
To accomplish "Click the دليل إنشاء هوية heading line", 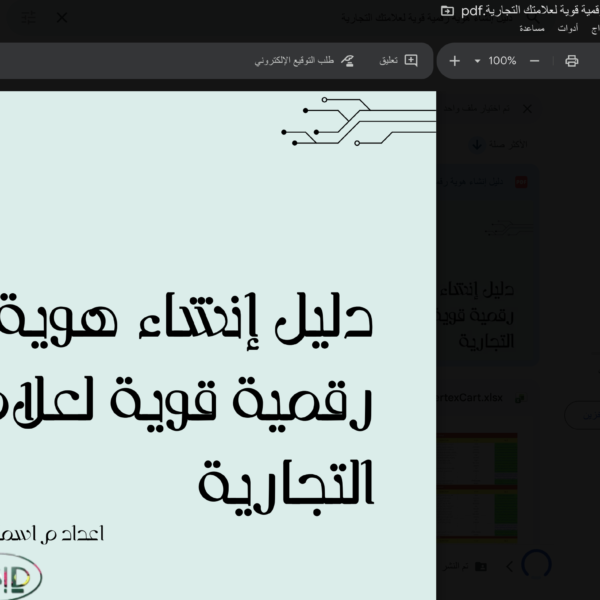I will tap(186, 321).
